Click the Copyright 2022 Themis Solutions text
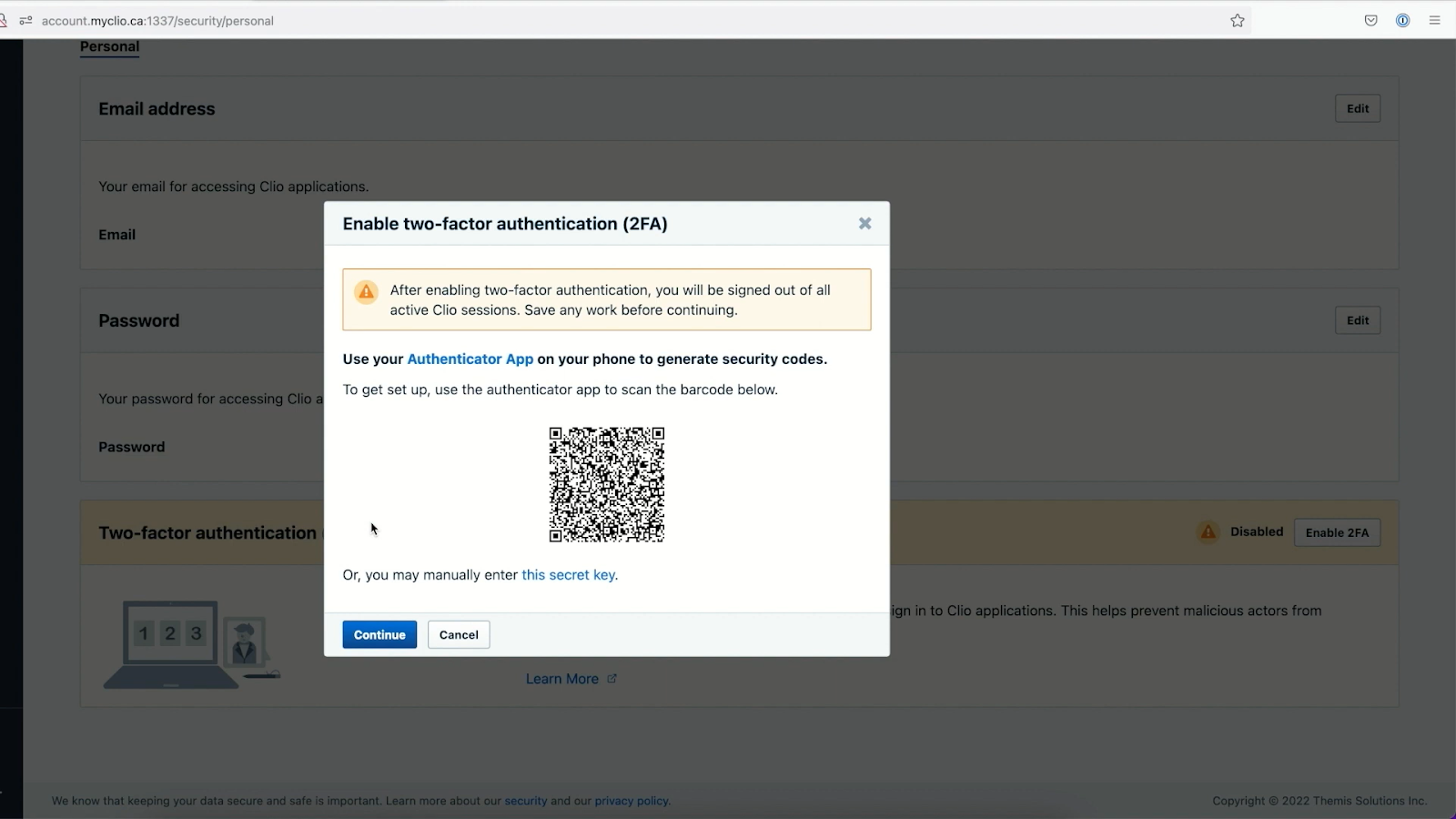 (1319, 801)
